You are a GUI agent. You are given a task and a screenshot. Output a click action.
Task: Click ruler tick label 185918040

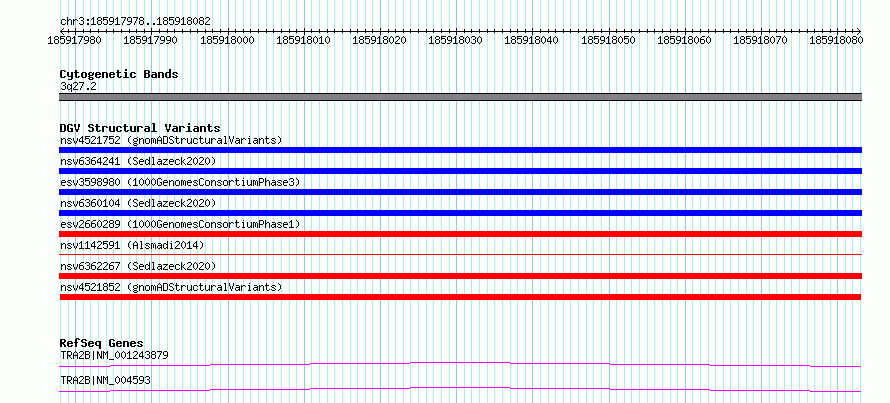pyautogui.click(x=531, y=40)
